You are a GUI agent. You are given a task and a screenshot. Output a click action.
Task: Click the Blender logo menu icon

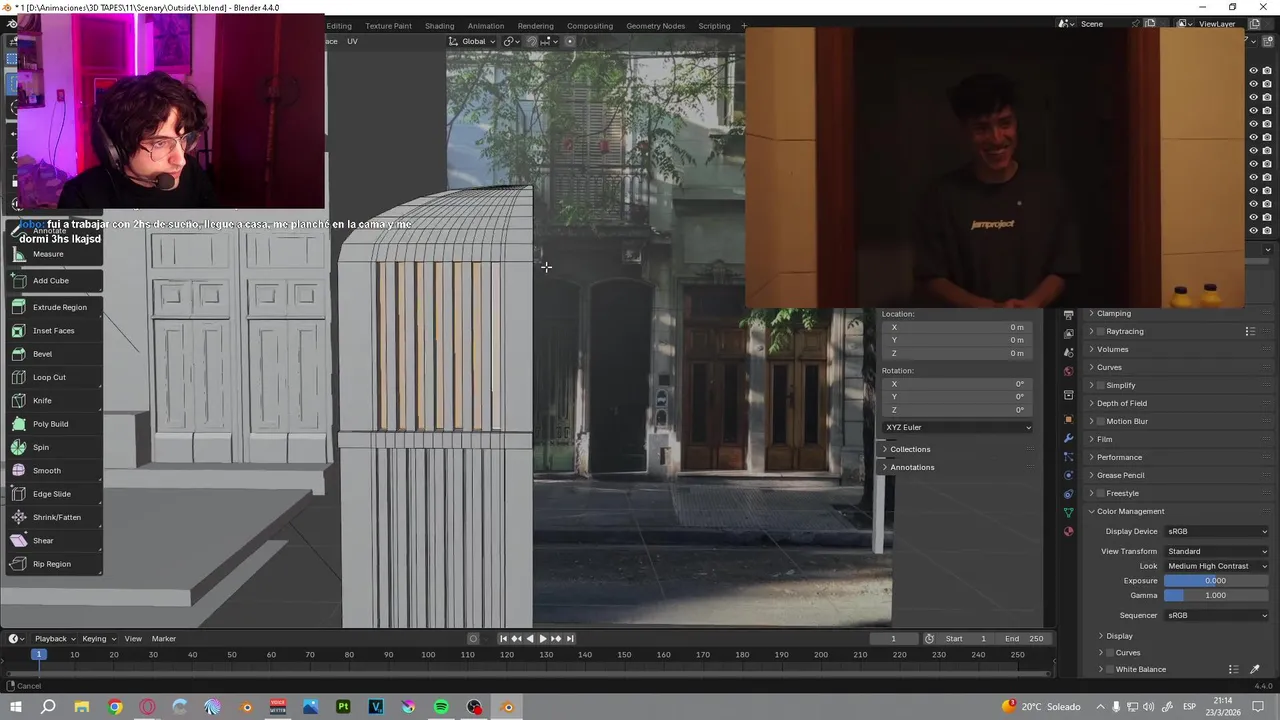point(12,25)
